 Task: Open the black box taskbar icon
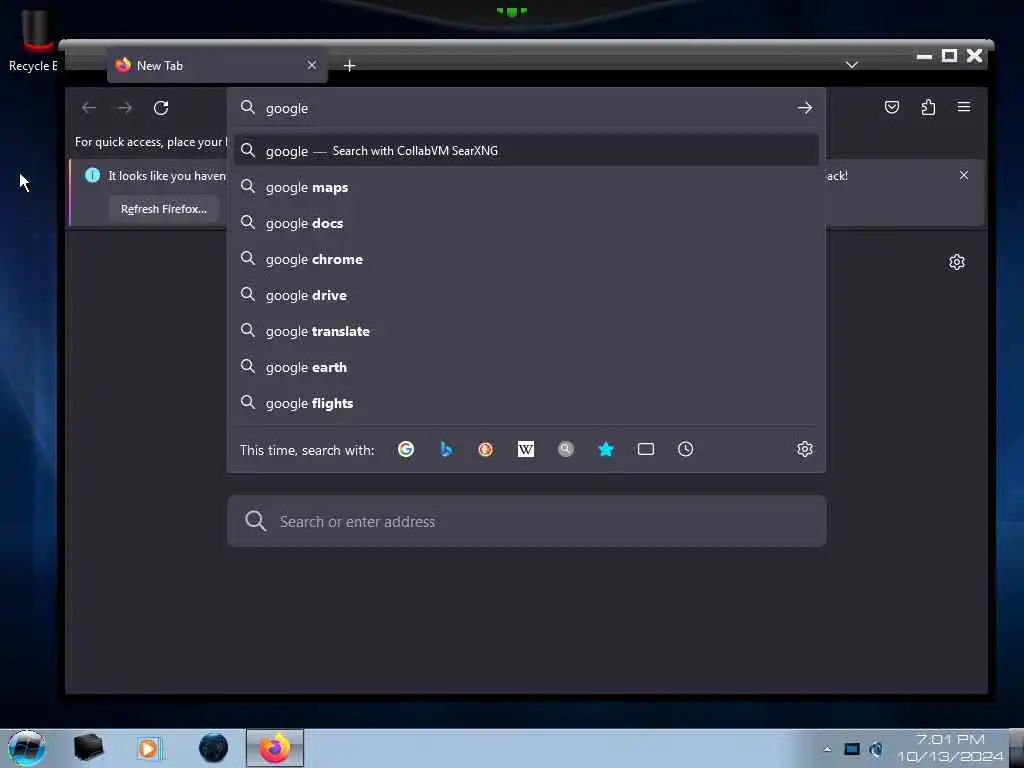tap(88, 748)
